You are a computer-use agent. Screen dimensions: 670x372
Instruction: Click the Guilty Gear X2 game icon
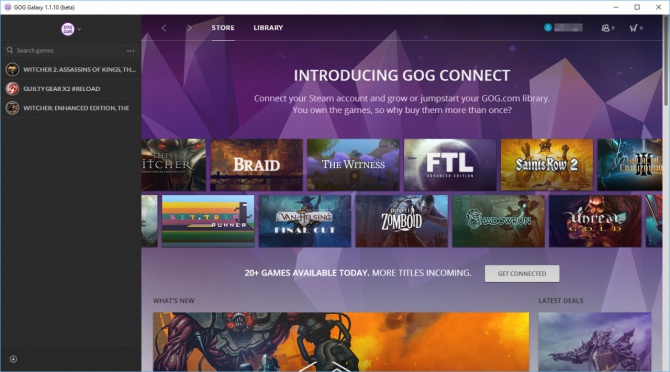click(12, 88)
